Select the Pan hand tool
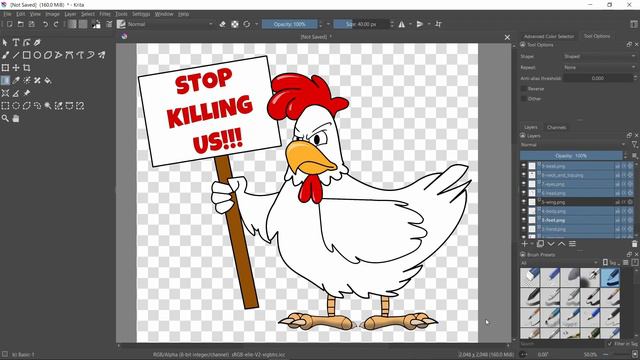 click(x=16, y=118)
